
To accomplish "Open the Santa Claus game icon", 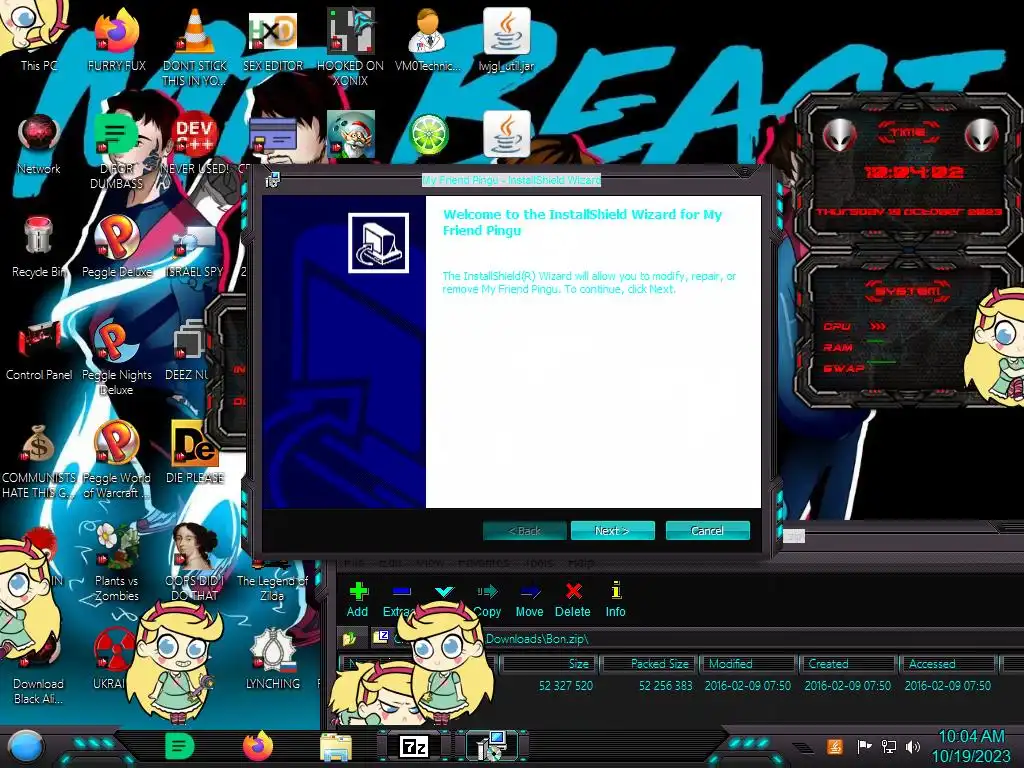I will pos(351,134).
